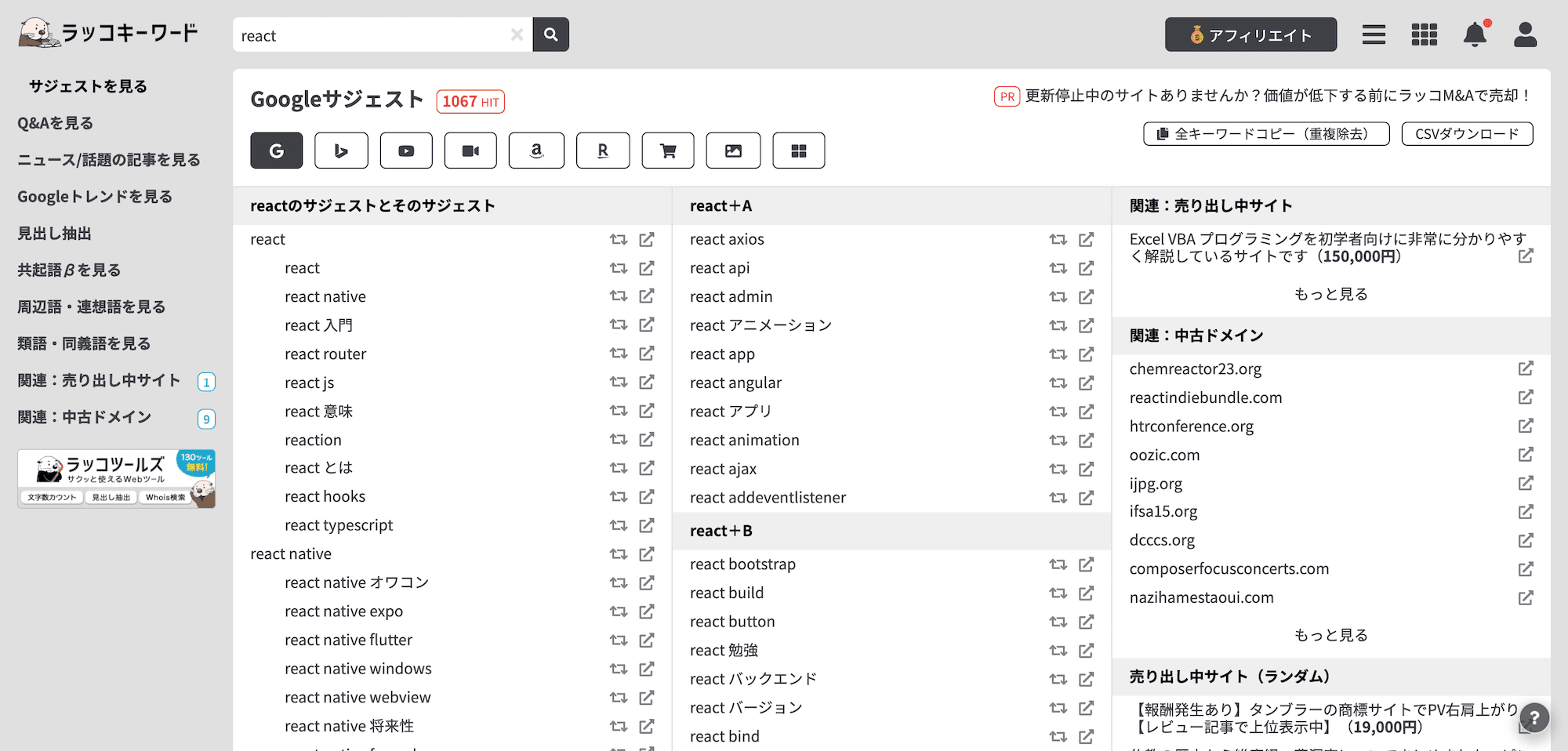Select the grid all-sources icon
This screenshot has width=1568, height=751.
click(x=799, y=151)
